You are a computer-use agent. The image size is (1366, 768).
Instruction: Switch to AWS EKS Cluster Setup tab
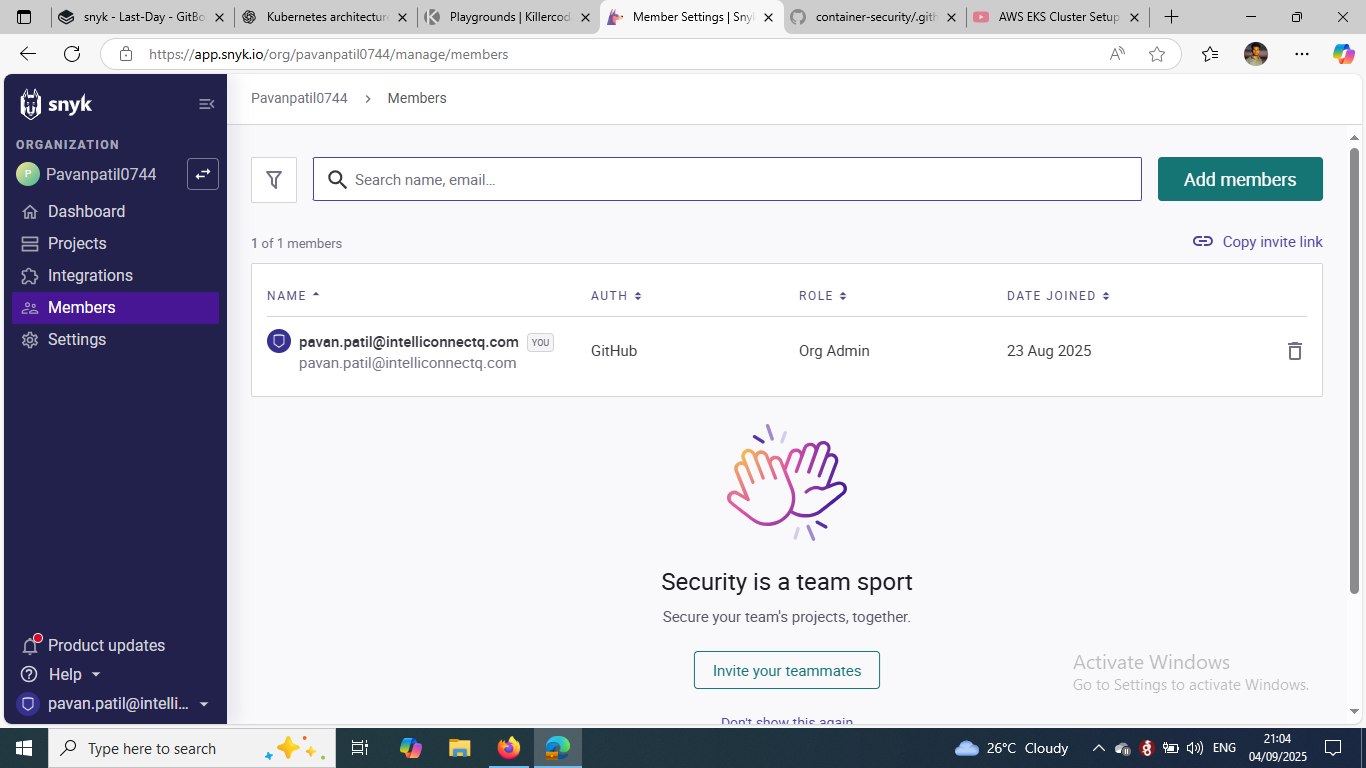[1057, 17]
